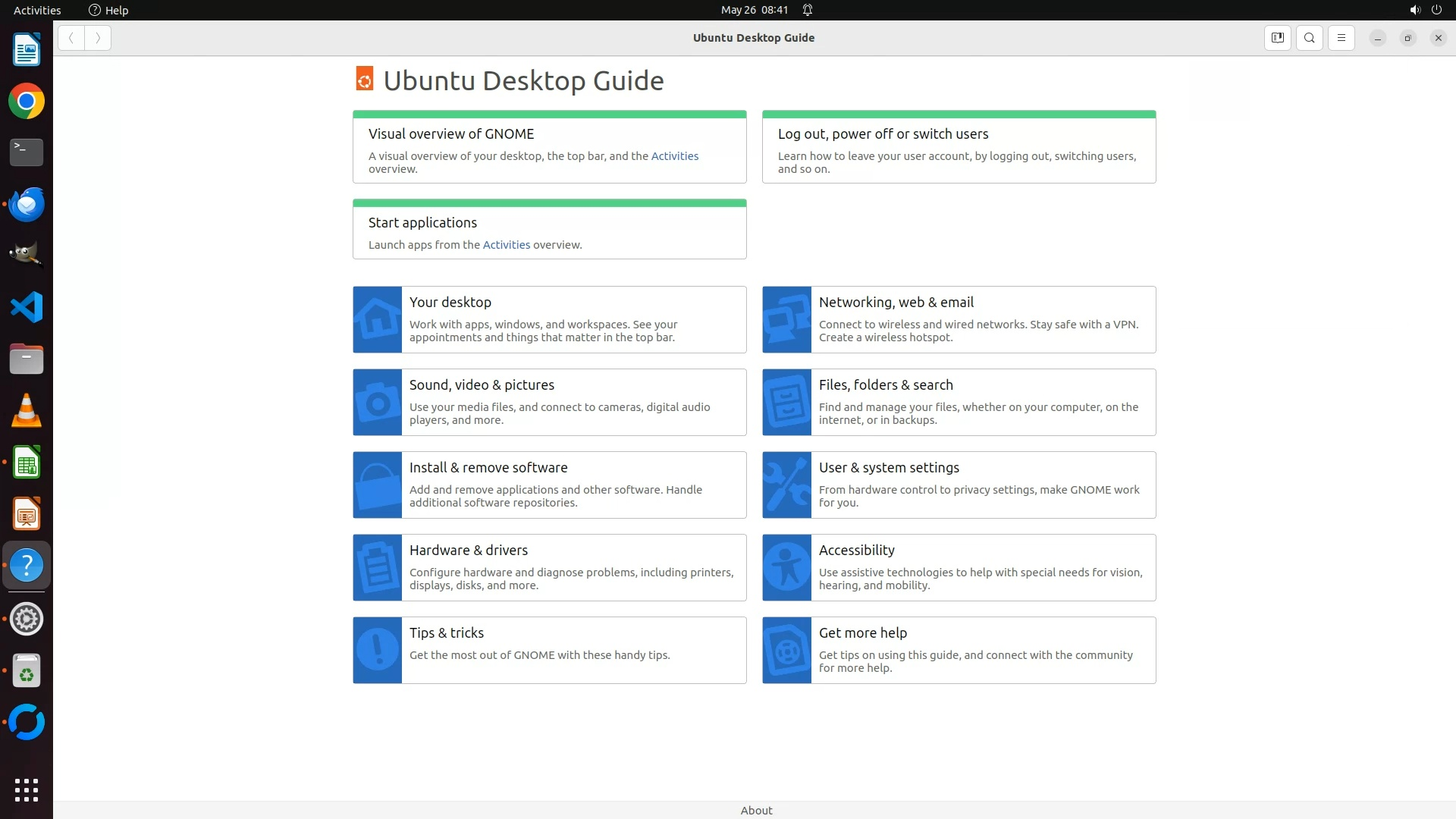1456x819 pixels.
Task: Follow the Activities link under Start applications
Action: point(506,245)
